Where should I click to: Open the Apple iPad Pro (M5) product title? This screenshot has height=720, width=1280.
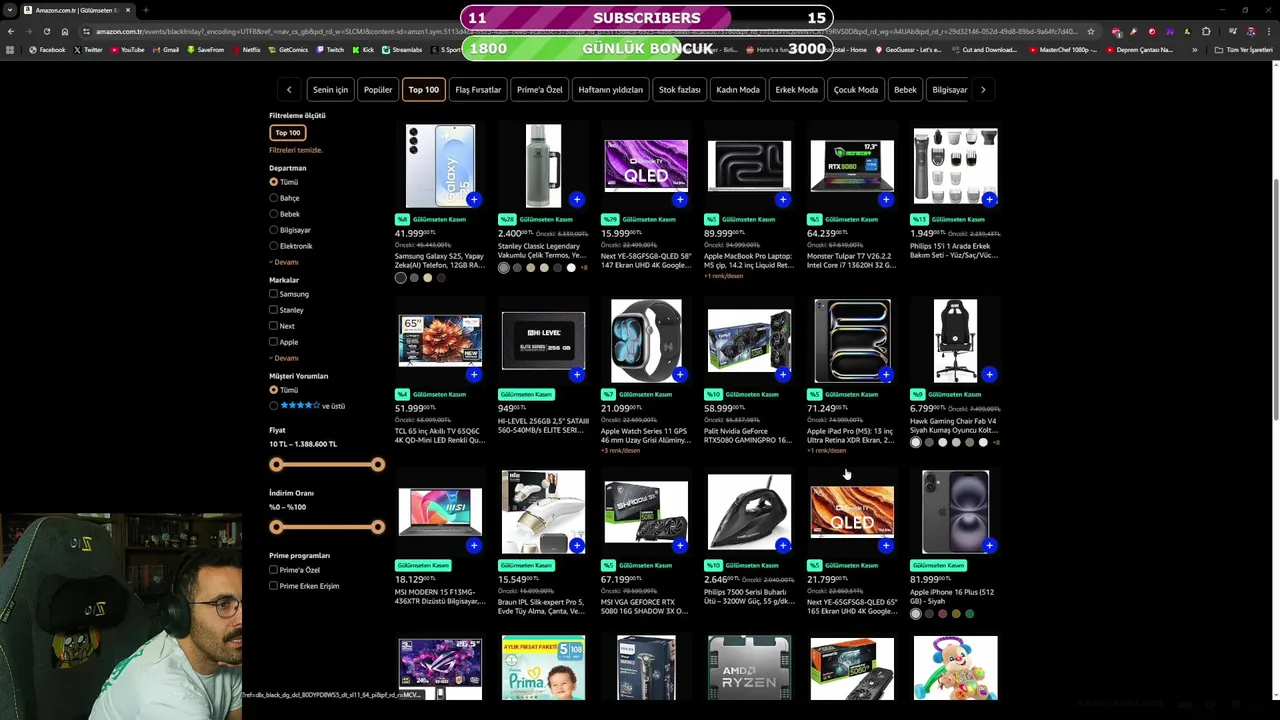point(851,436)
